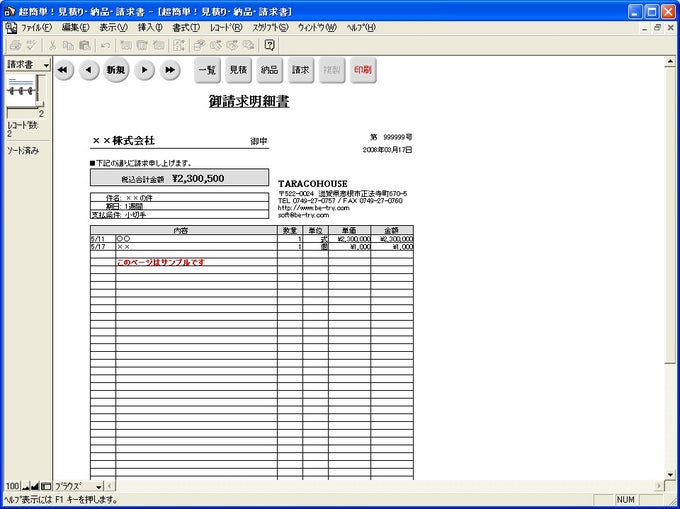
Task: Go to next record with right arrow
Action: (144, 70)
